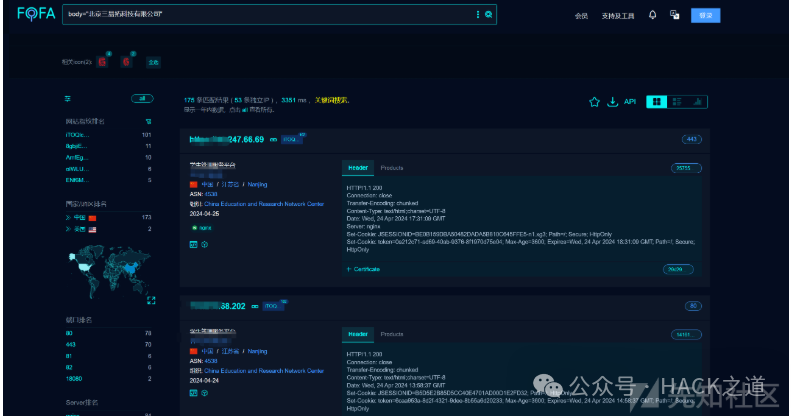Click the API button
Image resolution: width=791 pixels, height=418 pixels.
[630, 102]
